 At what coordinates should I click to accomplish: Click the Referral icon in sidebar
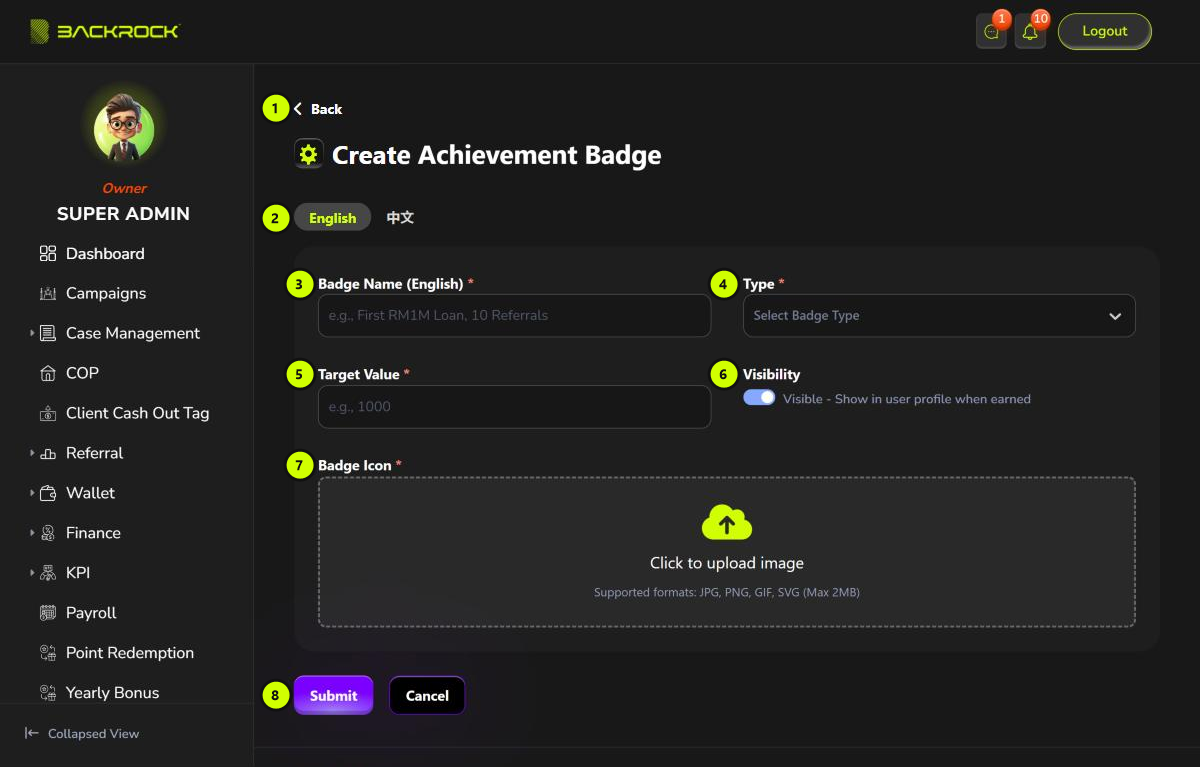[x=48, y=454]
